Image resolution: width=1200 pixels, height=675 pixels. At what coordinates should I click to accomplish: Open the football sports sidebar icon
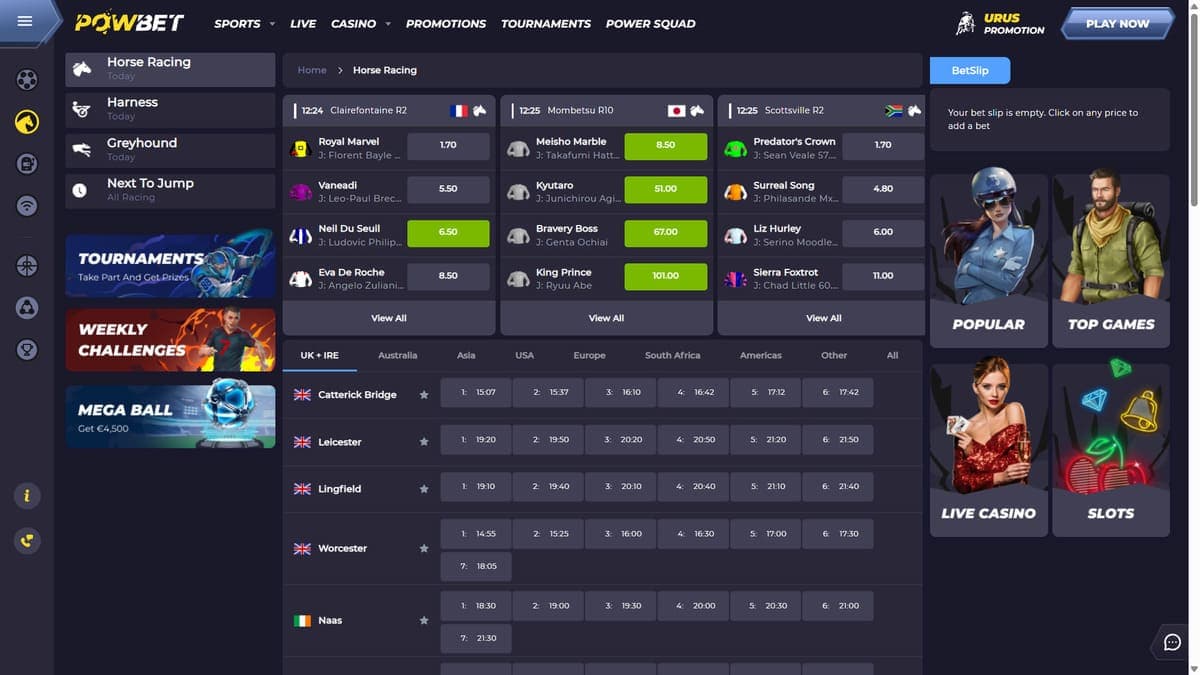(27, 78)
